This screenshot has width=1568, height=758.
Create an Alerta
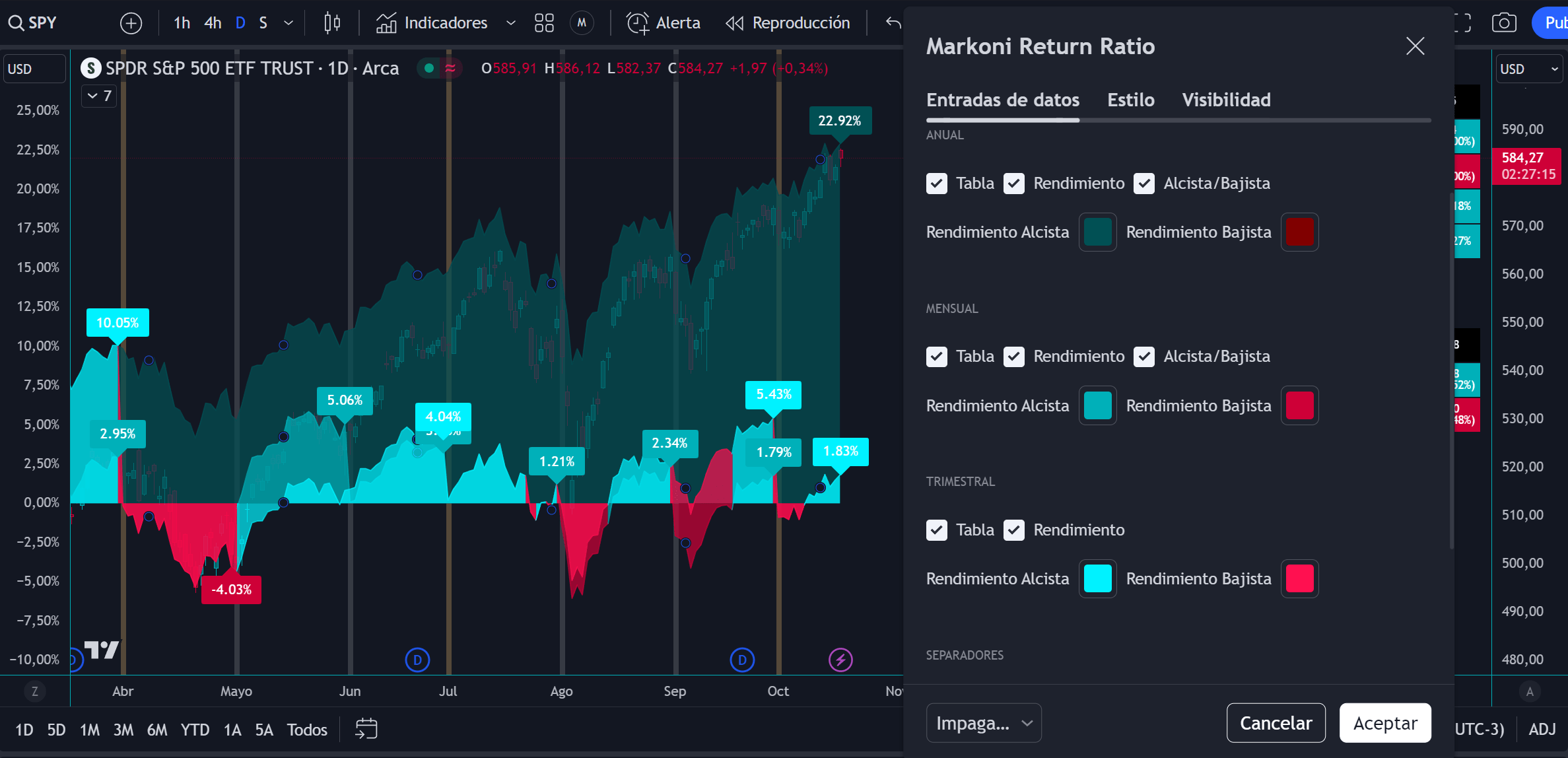[x=663, y=23]
